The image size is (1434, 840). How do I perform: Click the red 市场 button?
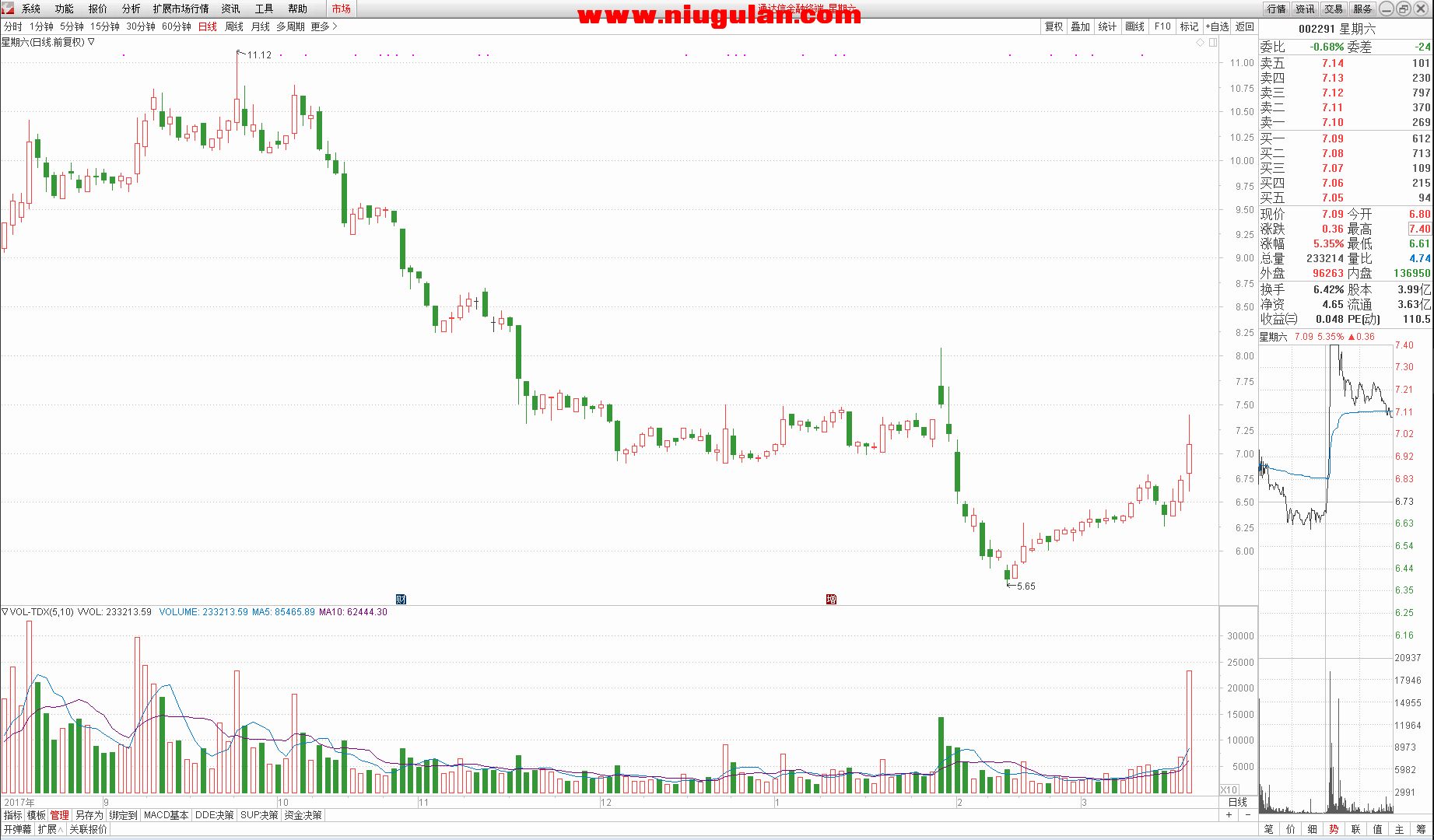(x=341, y=9)
